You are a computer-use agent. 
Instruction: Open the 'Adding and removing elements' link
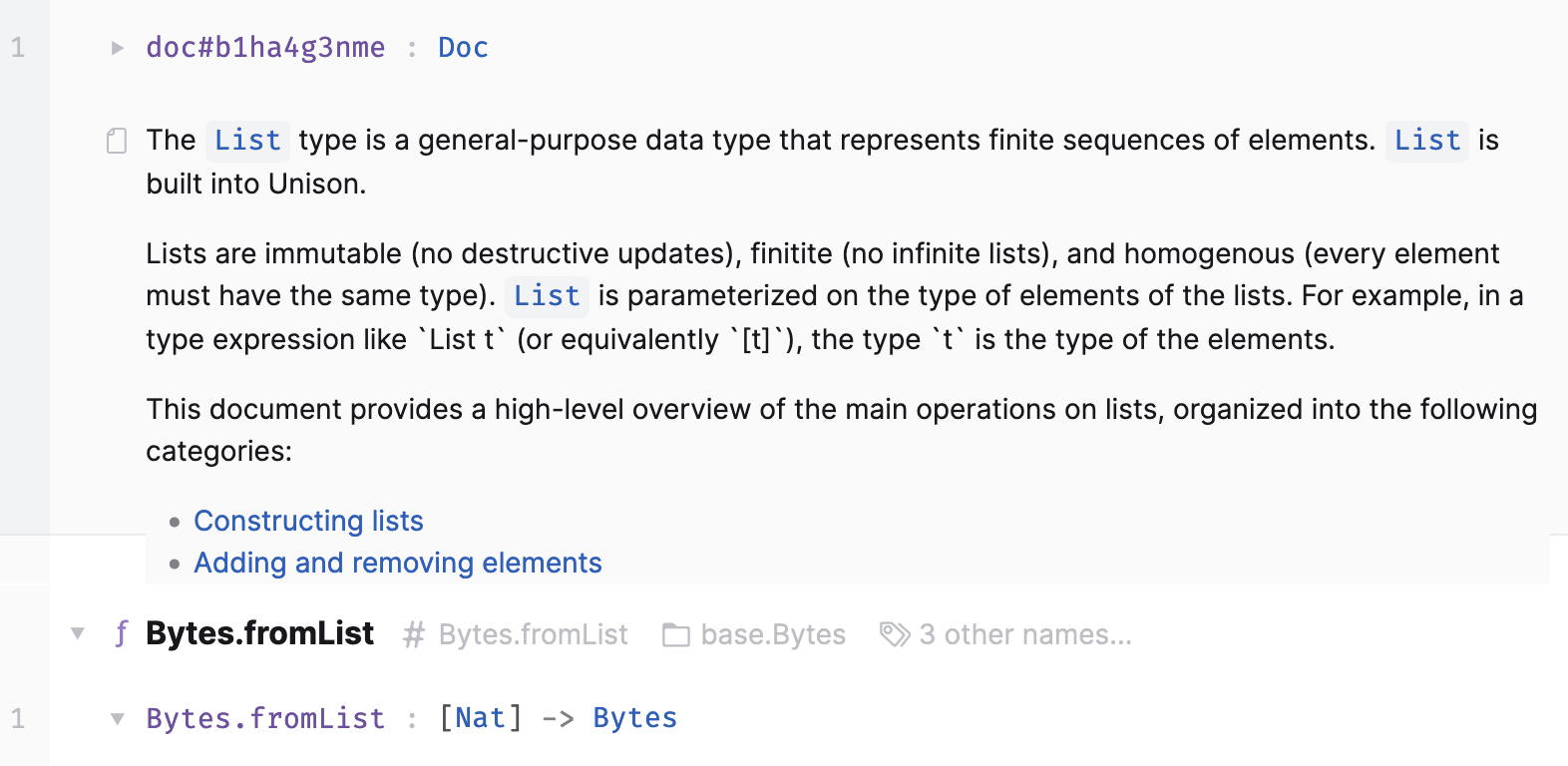tap(397, 563)
